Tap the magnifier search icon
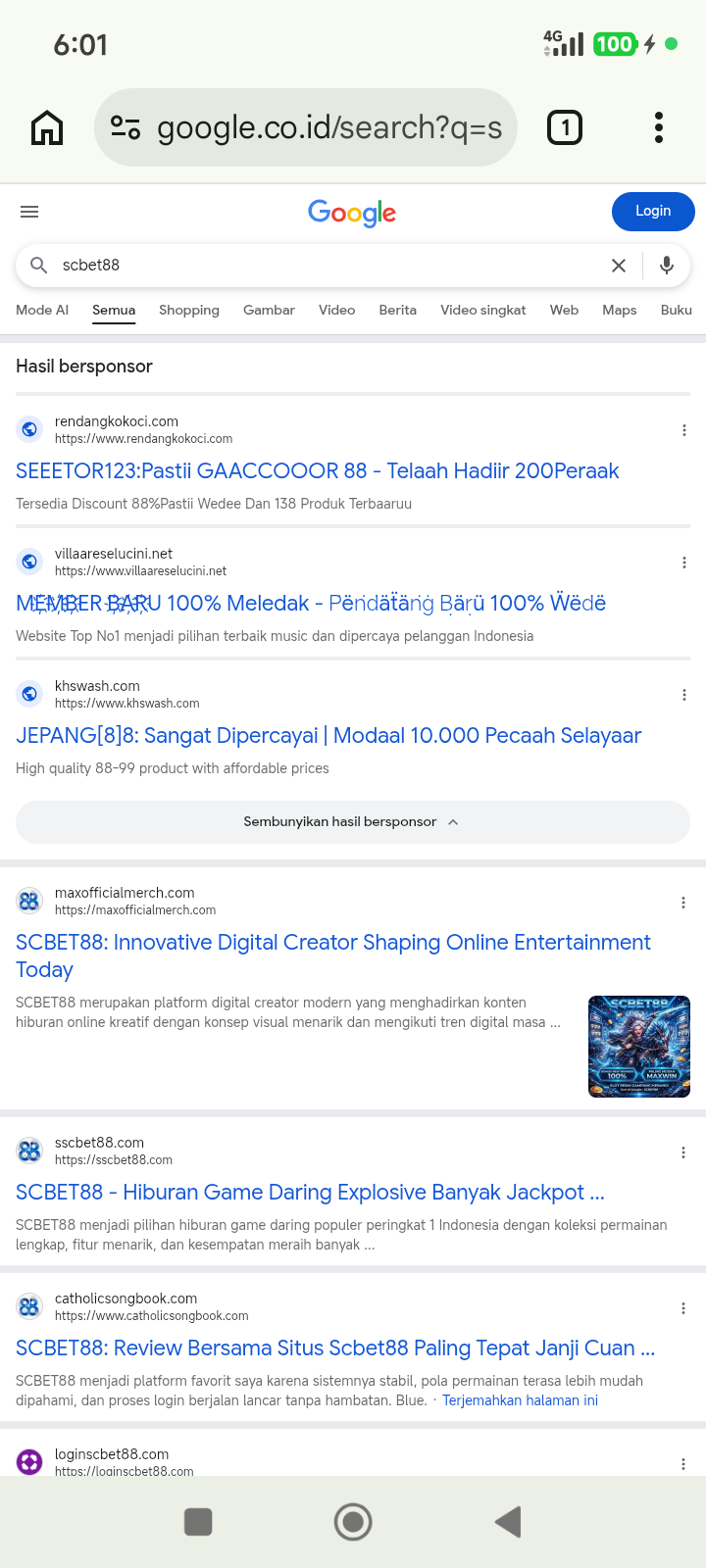 (39, 266)
